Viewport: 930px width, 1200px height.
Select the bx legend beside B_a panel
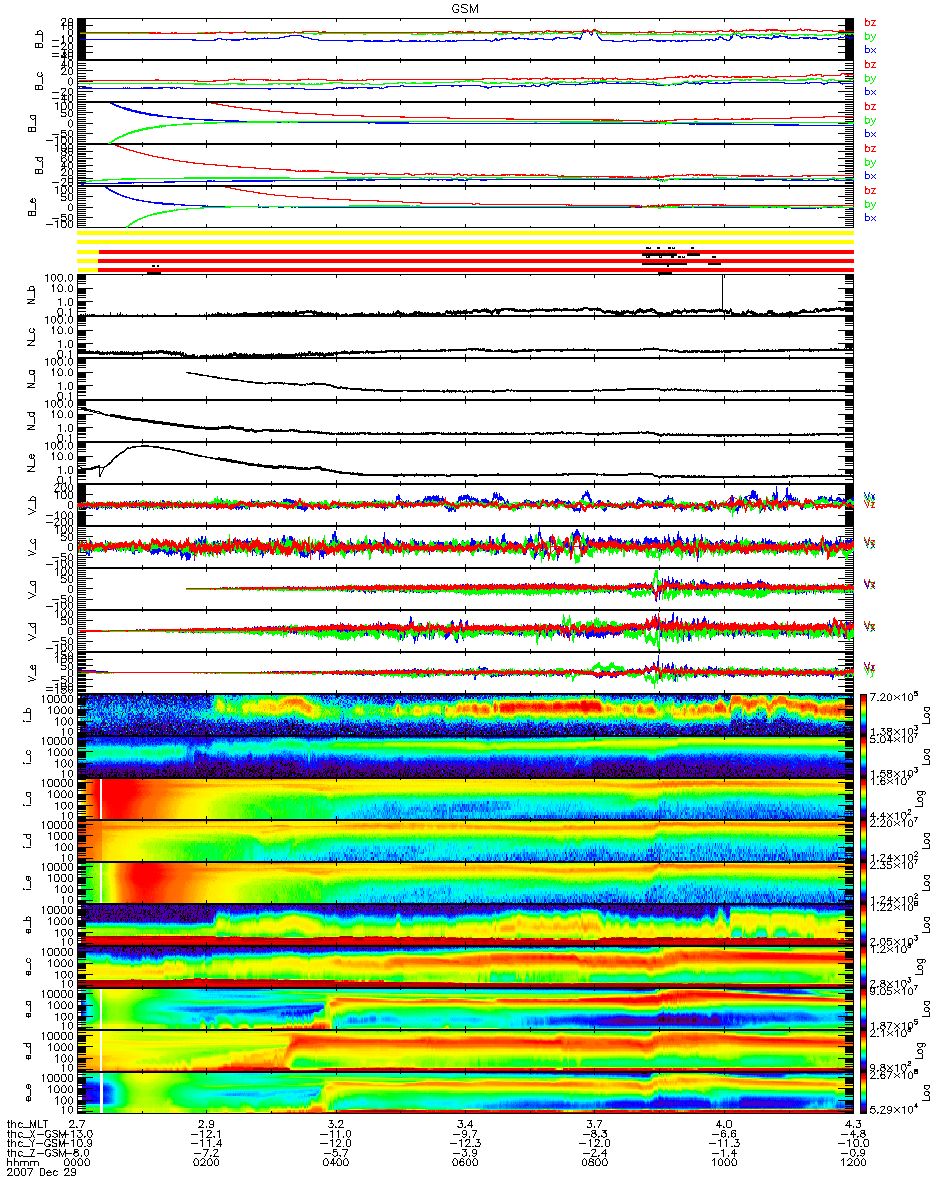[x=869, y=133]
